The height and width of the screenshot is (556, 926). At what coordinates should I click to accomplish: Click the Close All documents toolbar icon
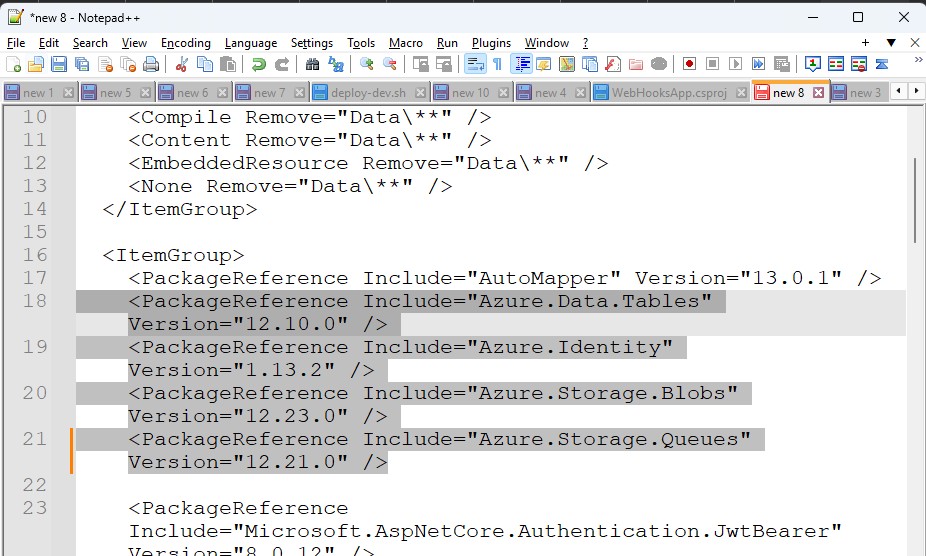coord(128,64)
